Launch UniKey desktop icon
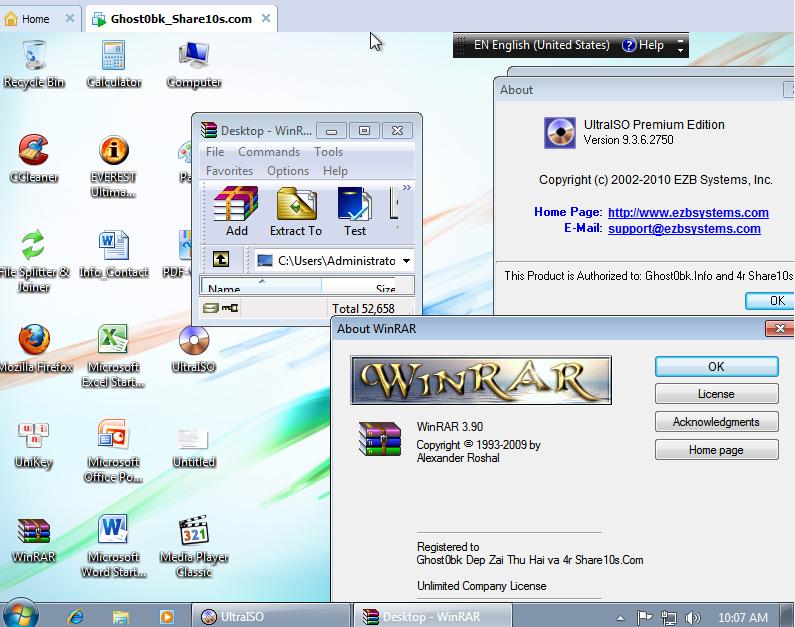The image size is (795, 627). click(34, 444)
